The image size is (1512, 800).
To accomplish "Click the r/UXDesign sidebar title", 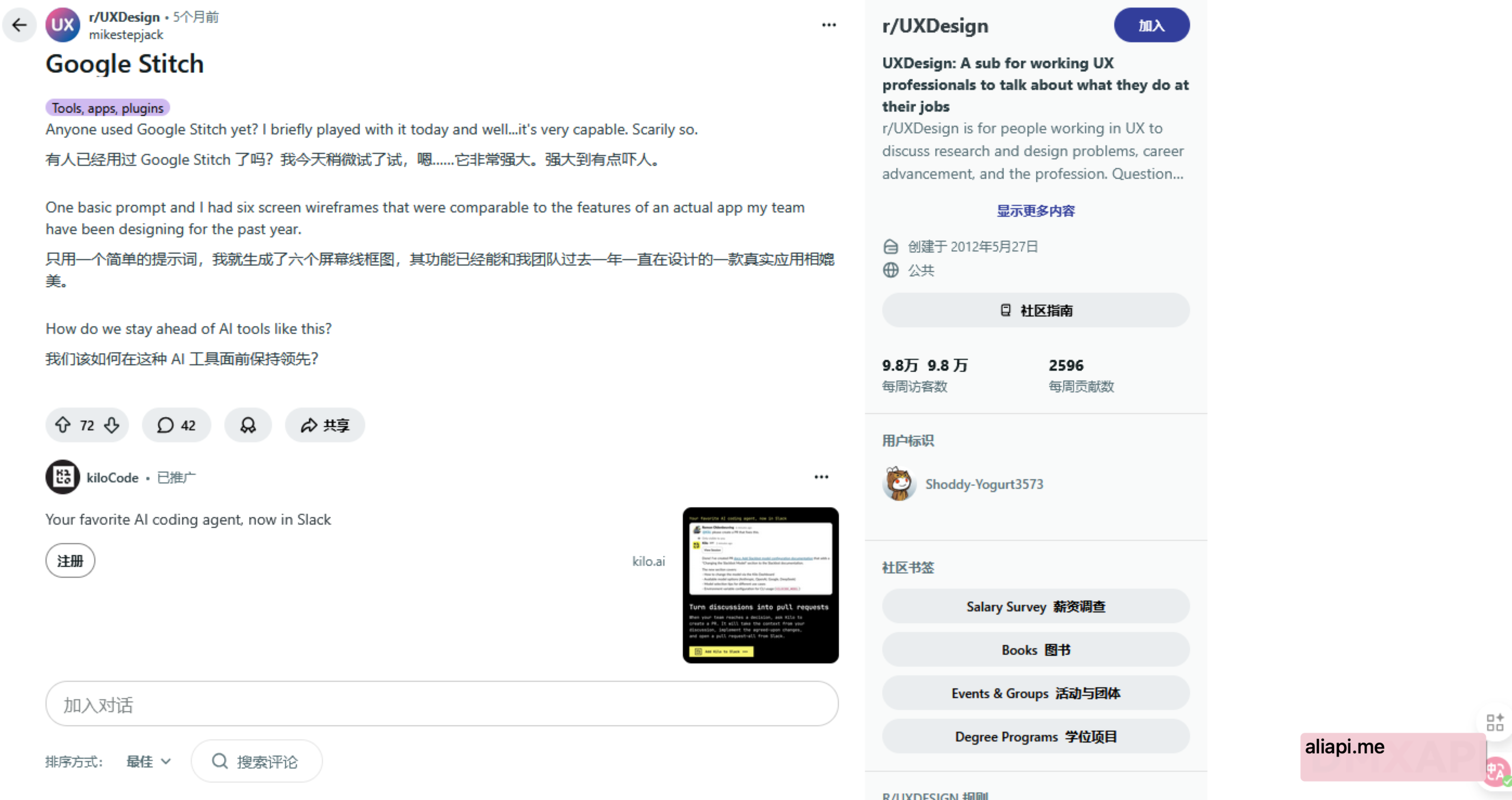I will tap(935, 26).
